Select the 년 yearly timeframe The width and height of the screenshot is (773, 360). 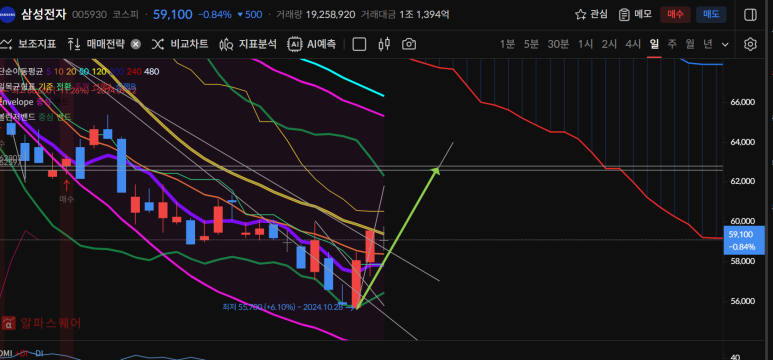point(707,44)
